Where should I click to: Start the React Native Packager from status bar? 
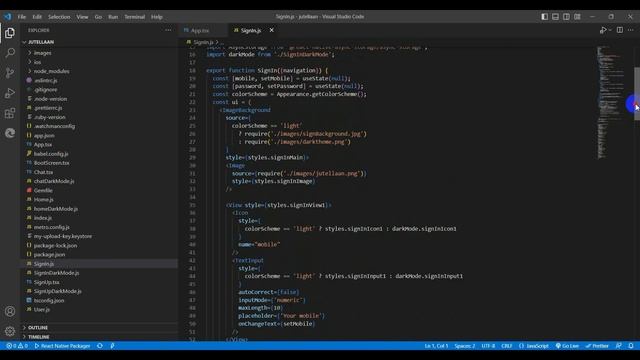point(62,346)
